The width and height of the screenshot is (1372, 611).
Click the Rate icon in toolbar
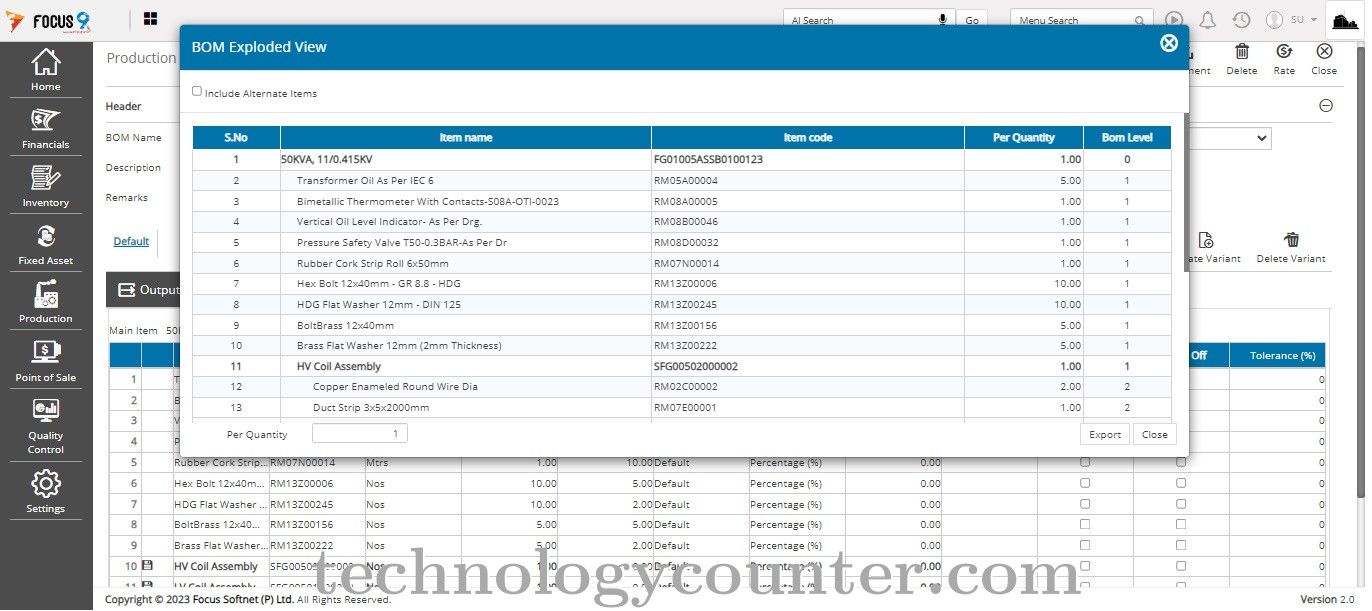1284,52
